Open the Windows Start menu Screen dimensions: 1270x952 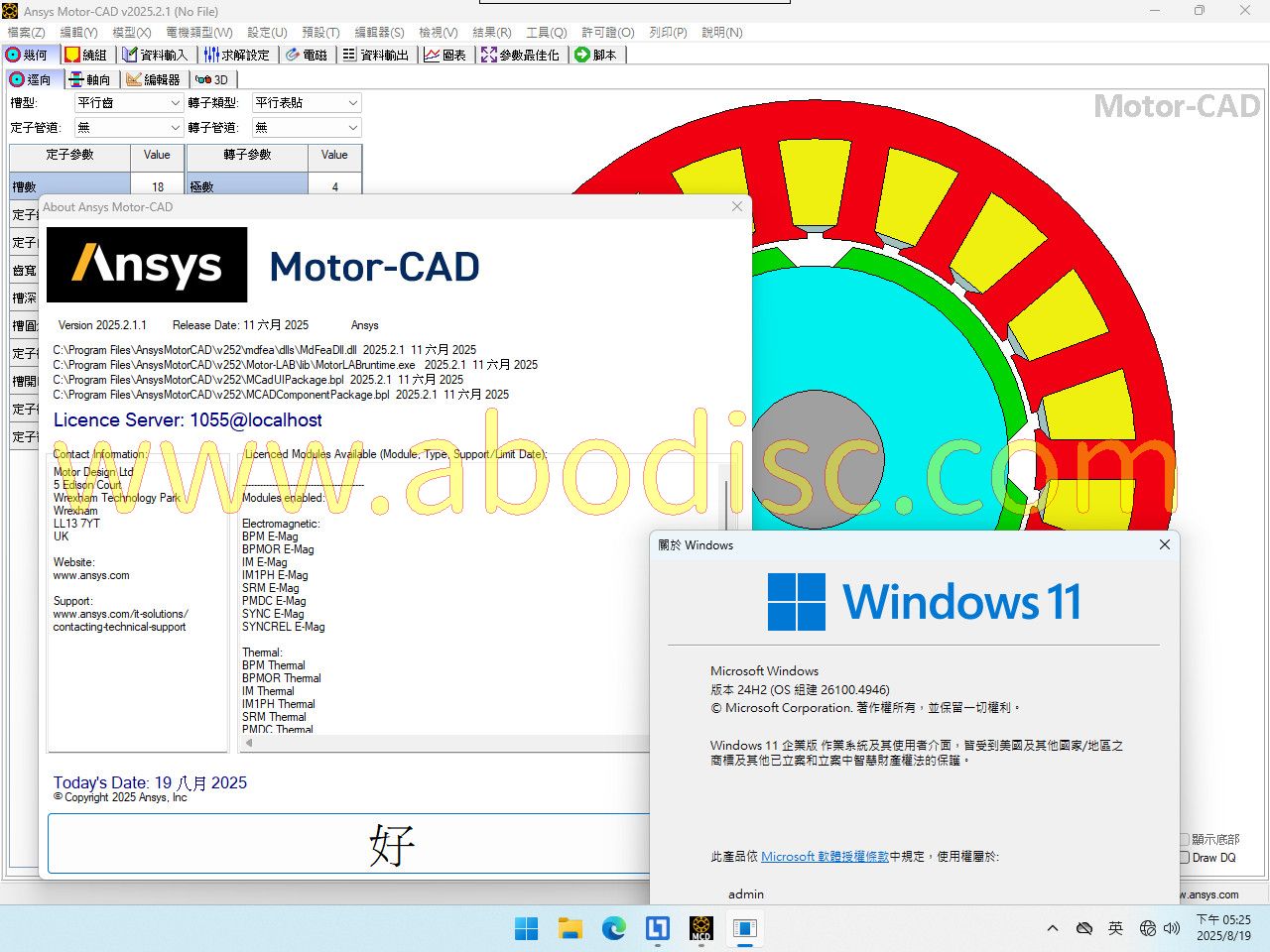[527, 928]
